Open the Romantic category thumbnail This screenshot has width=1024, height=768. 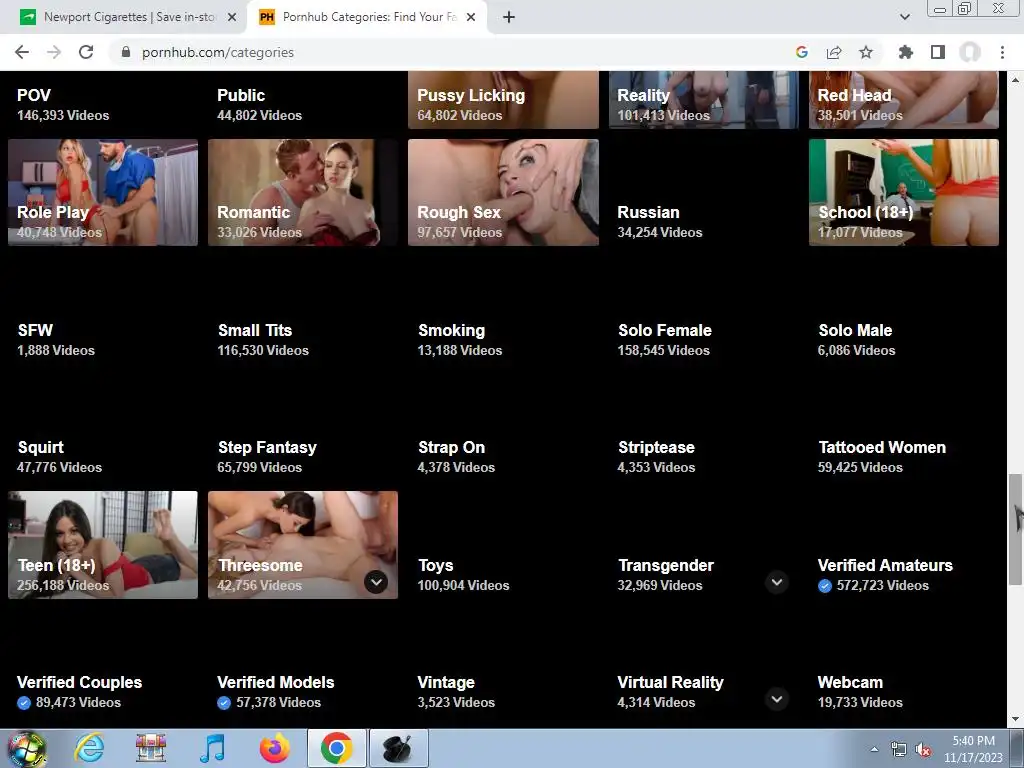303,193
